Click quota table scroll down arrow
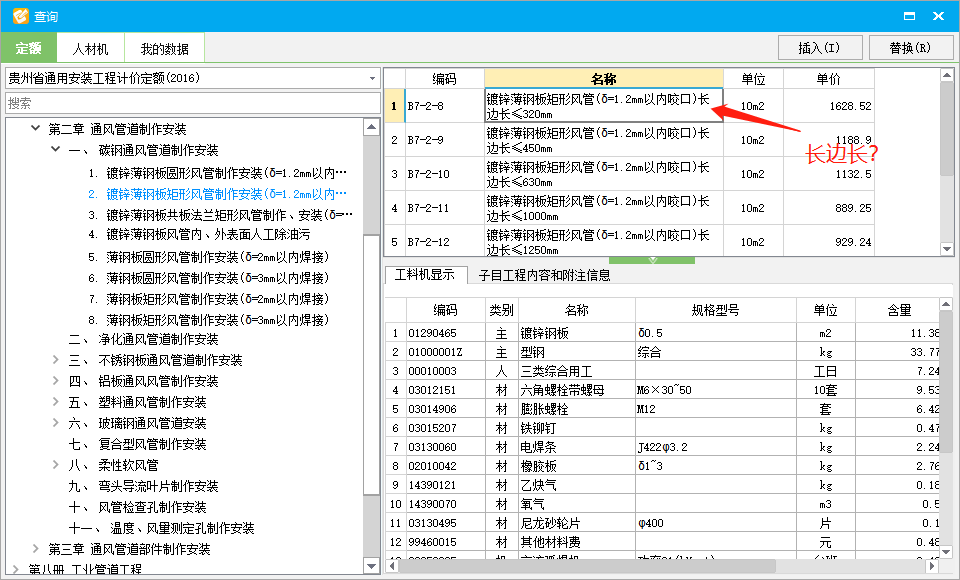Screen dimensions: 960x580 947,249
